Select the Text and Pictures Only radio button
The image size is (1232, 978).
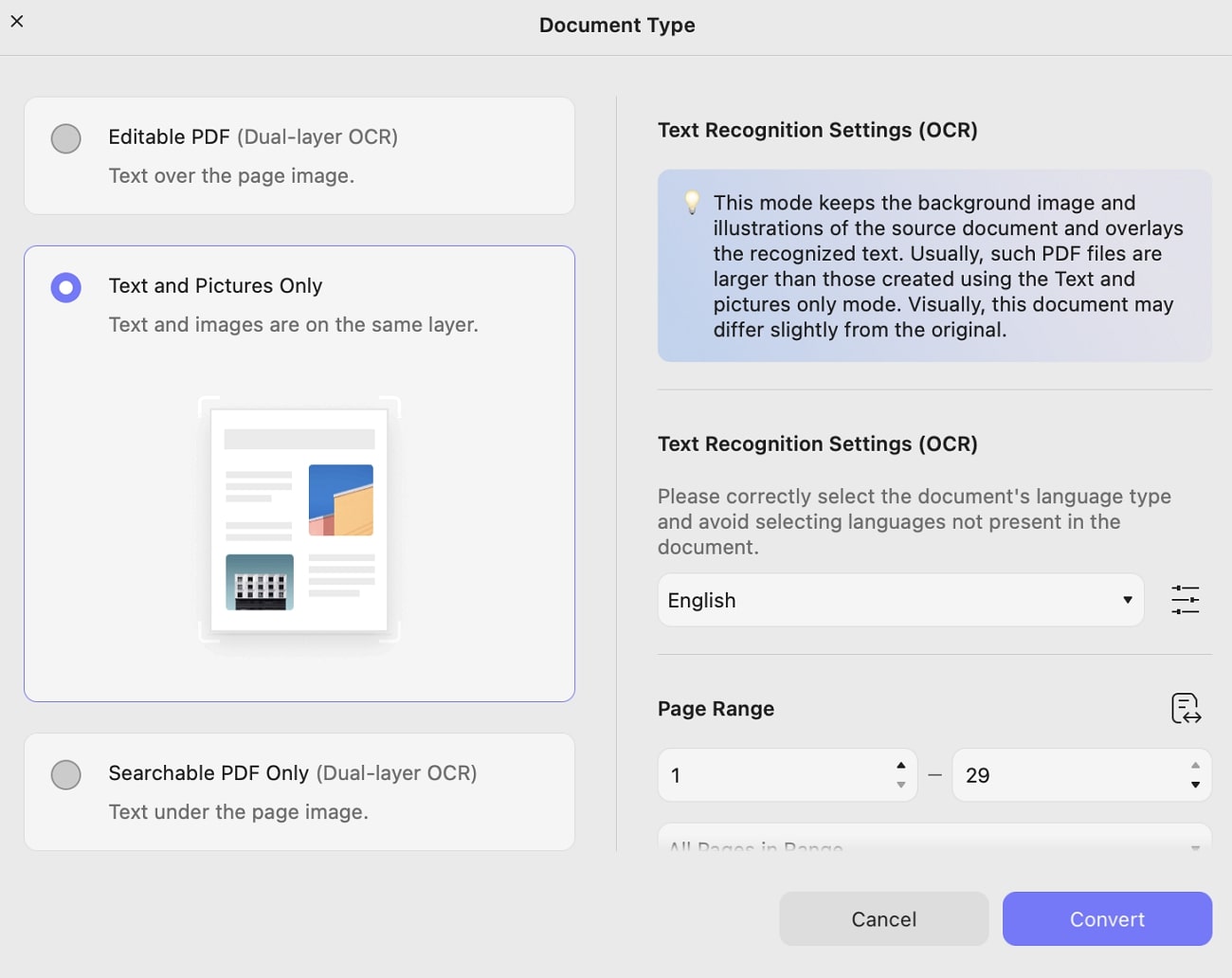tap(65, 287)
